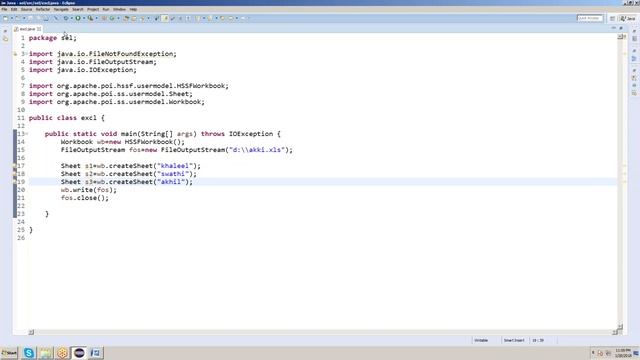Open Skype from the taskbar
The width and height of the screenshot is (640, 360).
tap(29, 353)
